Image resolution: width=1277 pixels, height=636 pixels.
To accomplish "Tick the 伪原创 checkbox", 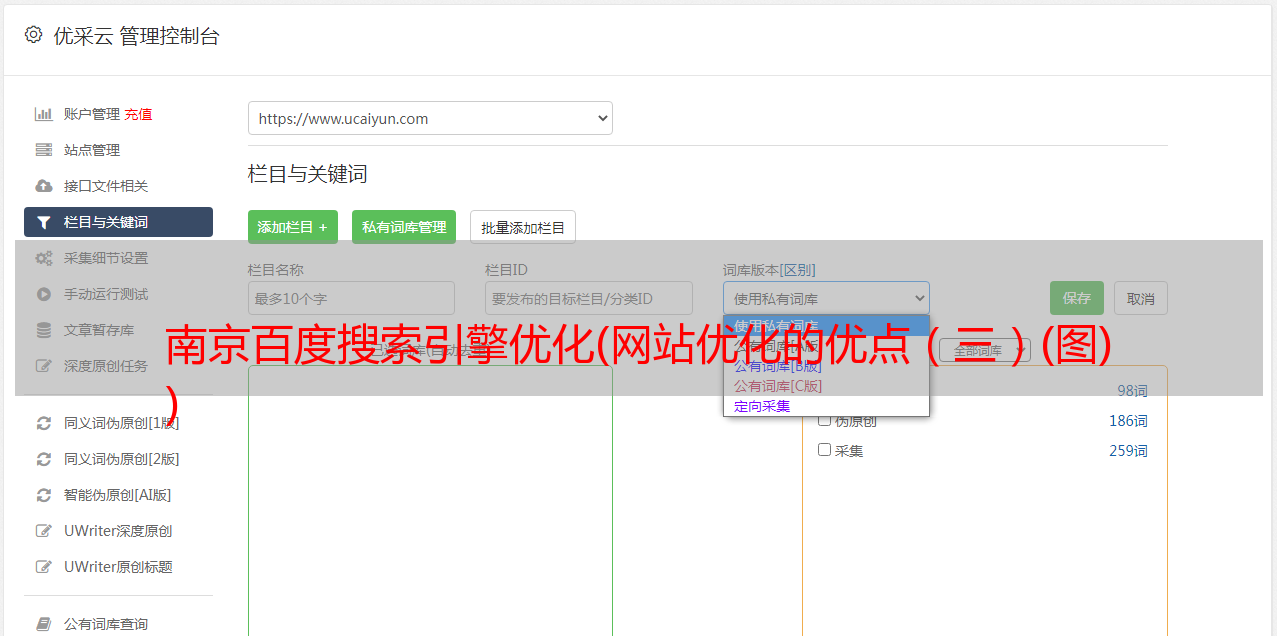I will [825, 420].
